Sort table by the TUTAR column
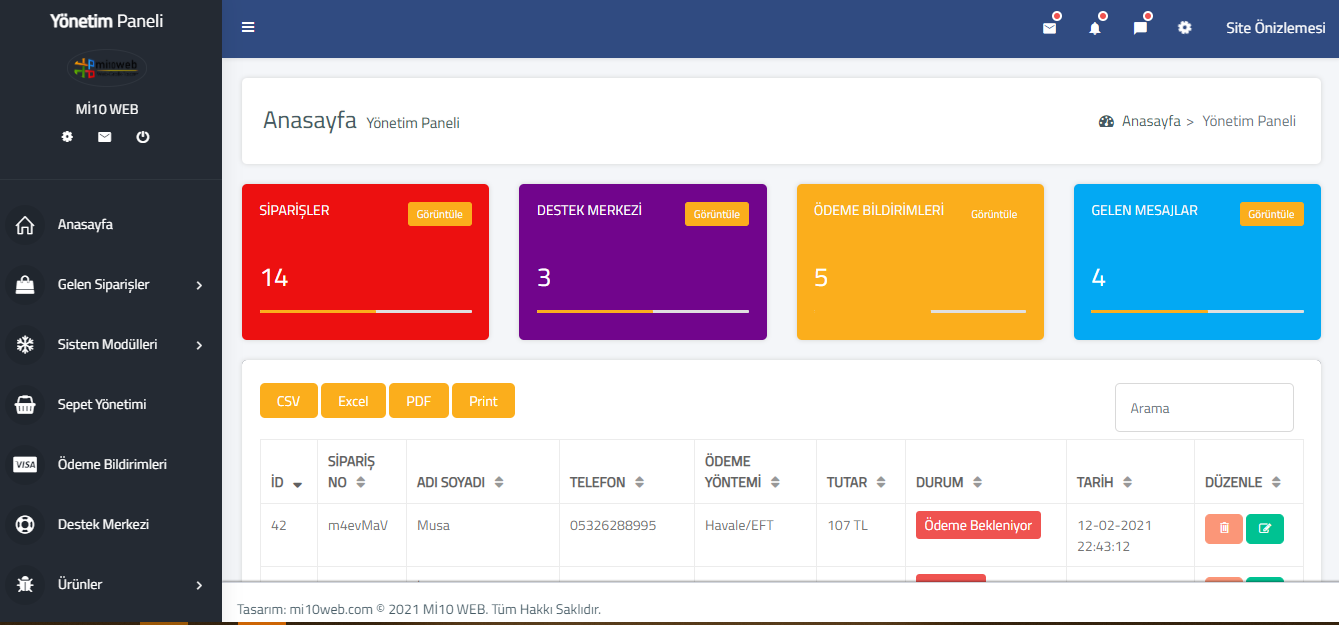 pos(858,482)
